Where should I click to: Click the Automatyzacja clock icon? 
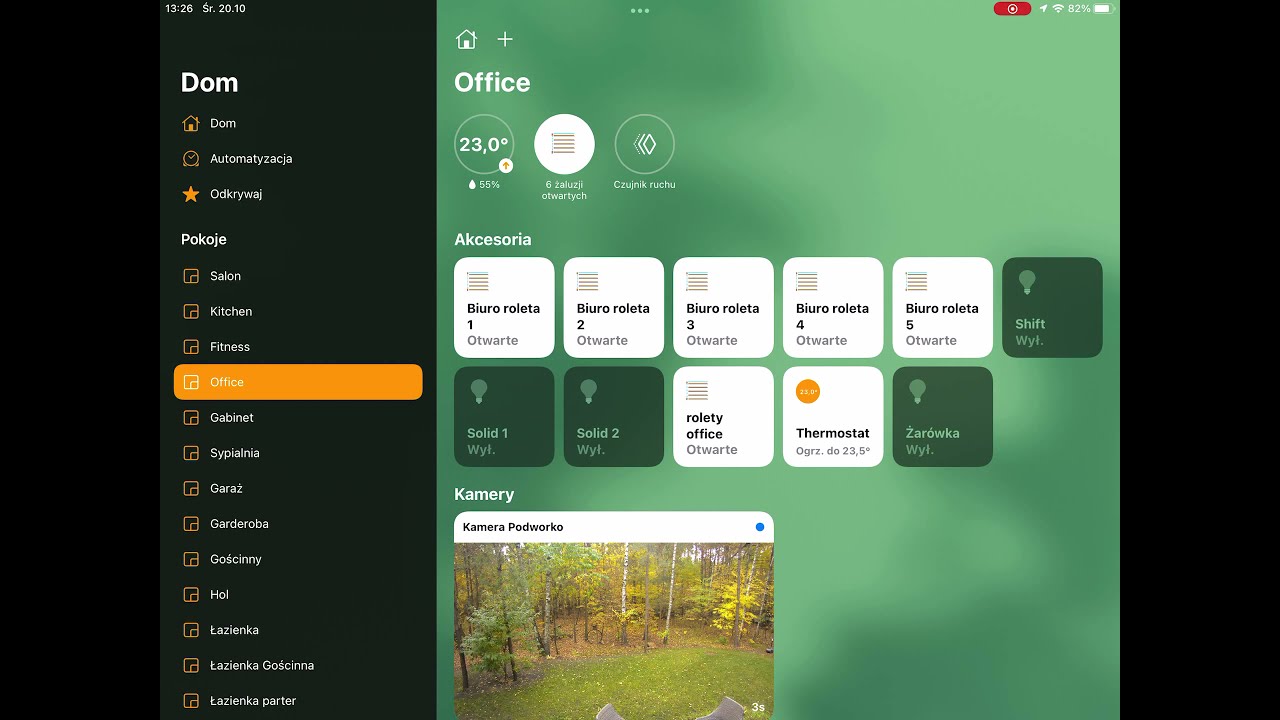(x=191, y=158)
